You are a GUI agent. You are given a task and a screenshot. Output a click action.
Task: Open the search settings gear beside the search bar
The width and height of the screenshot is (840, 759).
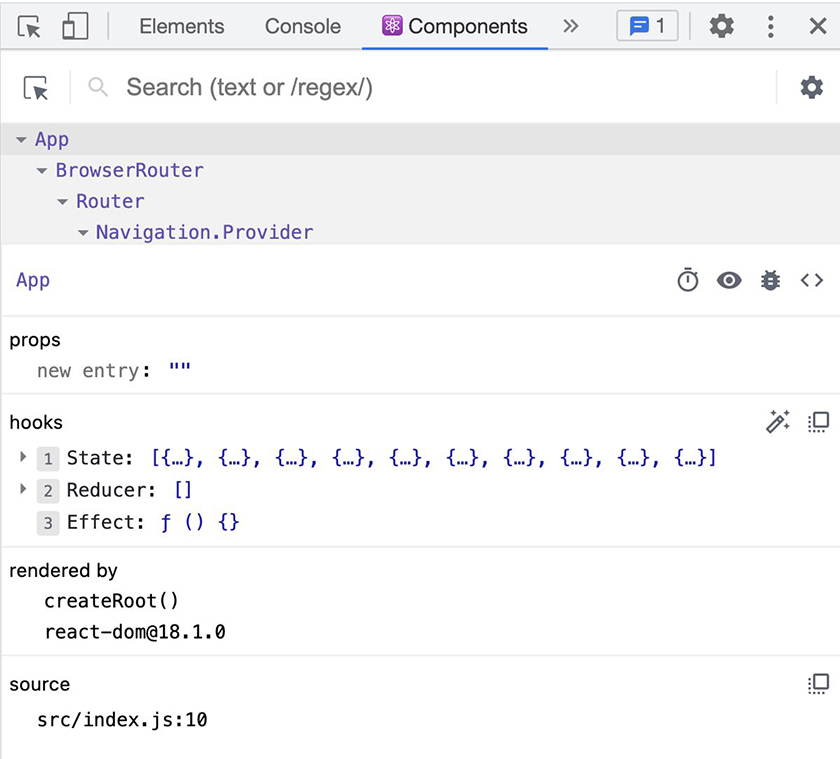click(x=812, y=88)
